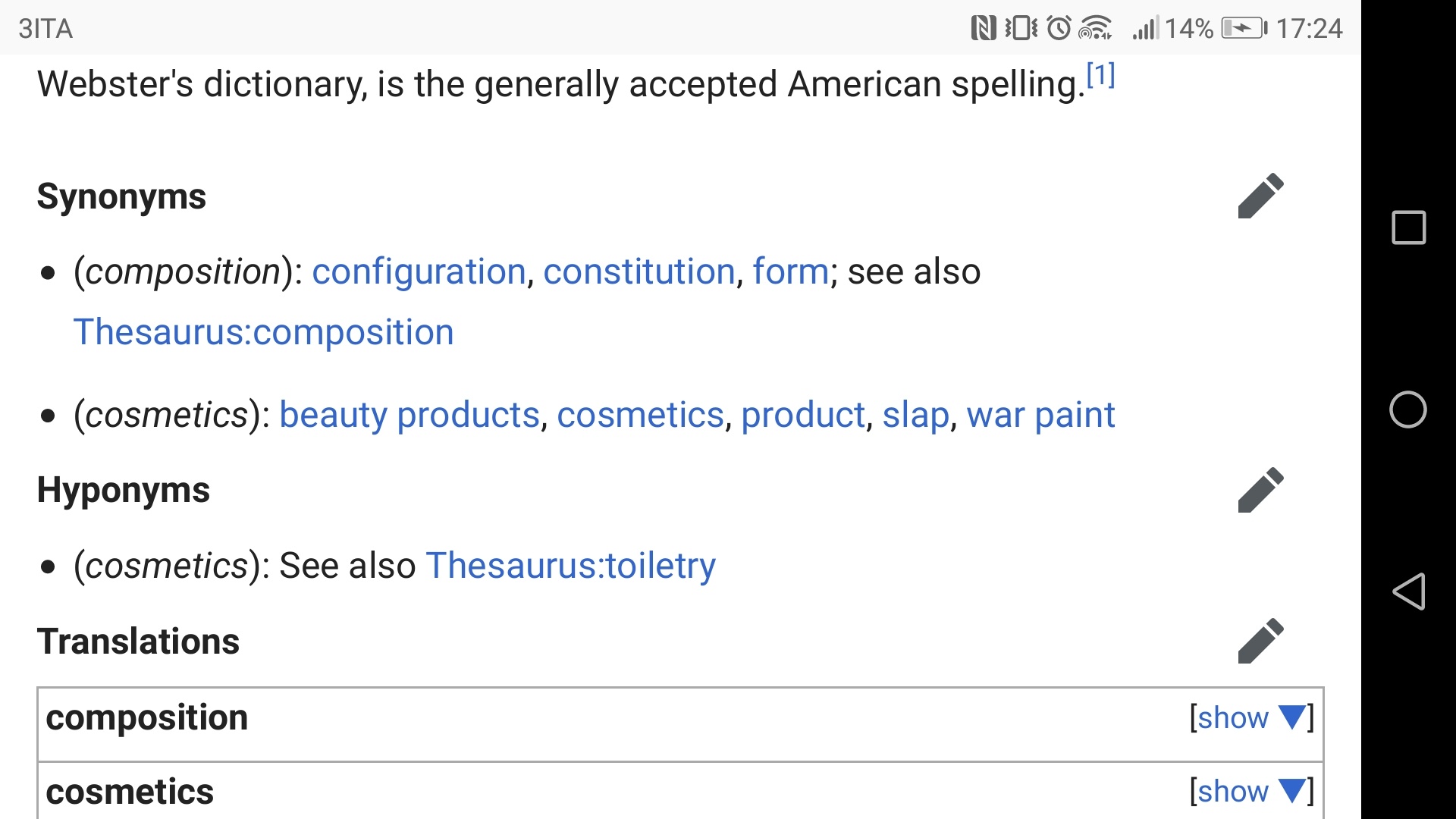1456x819 pixels.
Task: Tap the recent apps square button
Action: coord(1408,227)
